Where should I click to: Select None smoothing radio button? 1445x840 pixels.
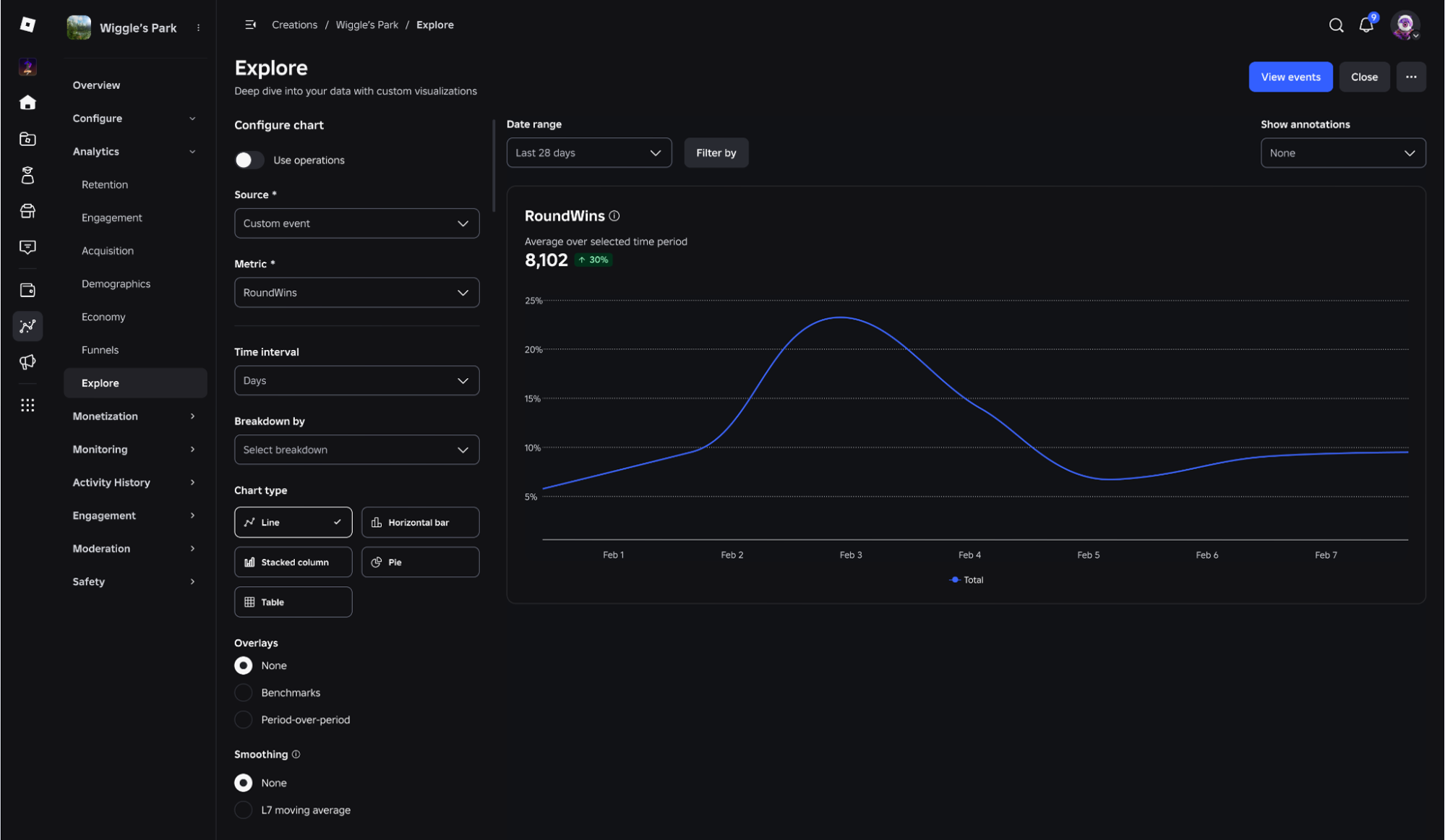244,783
